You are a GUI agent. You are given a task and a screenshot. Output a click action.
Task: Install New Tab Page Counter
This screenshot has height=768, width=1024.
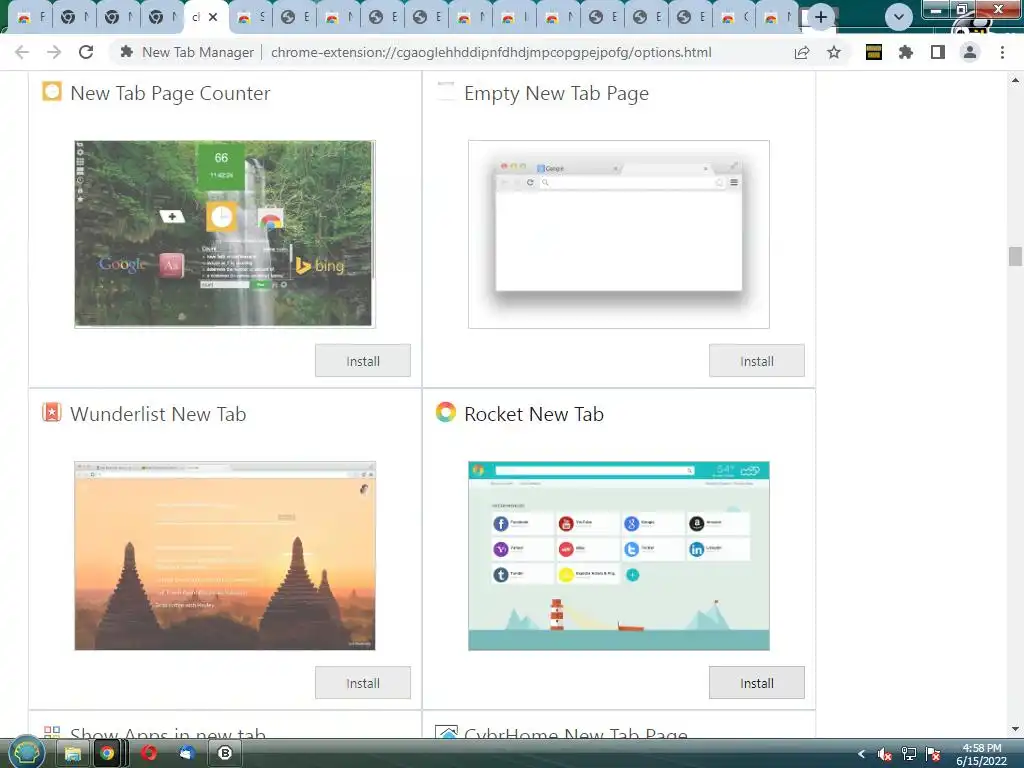(362, 360)
